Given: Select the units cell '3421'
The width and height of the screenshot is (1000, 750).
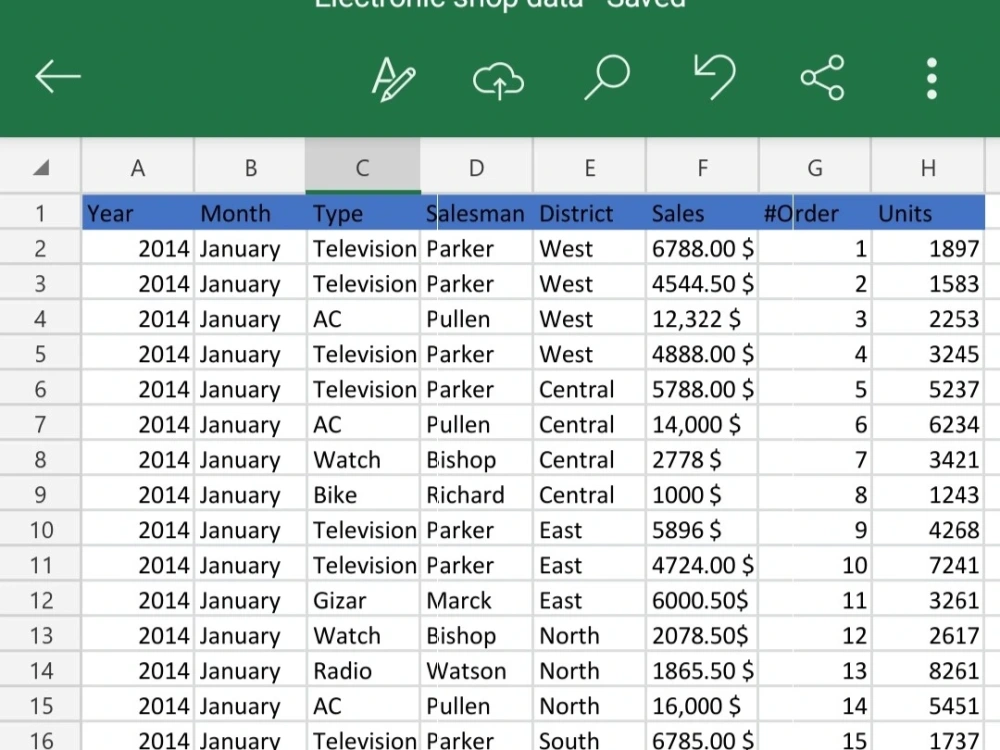Looking at the screenshot, I should tap(929, 459).
